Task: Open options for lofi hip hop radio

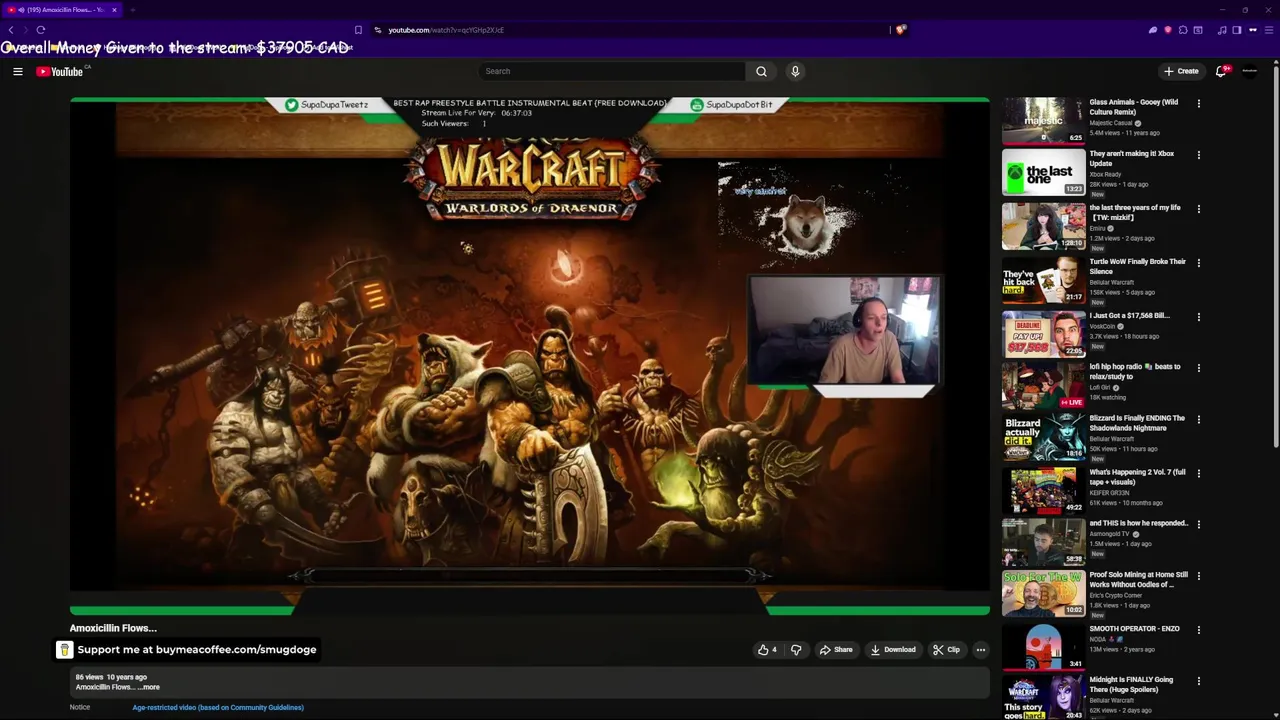Action: (x=1198, y=368)
